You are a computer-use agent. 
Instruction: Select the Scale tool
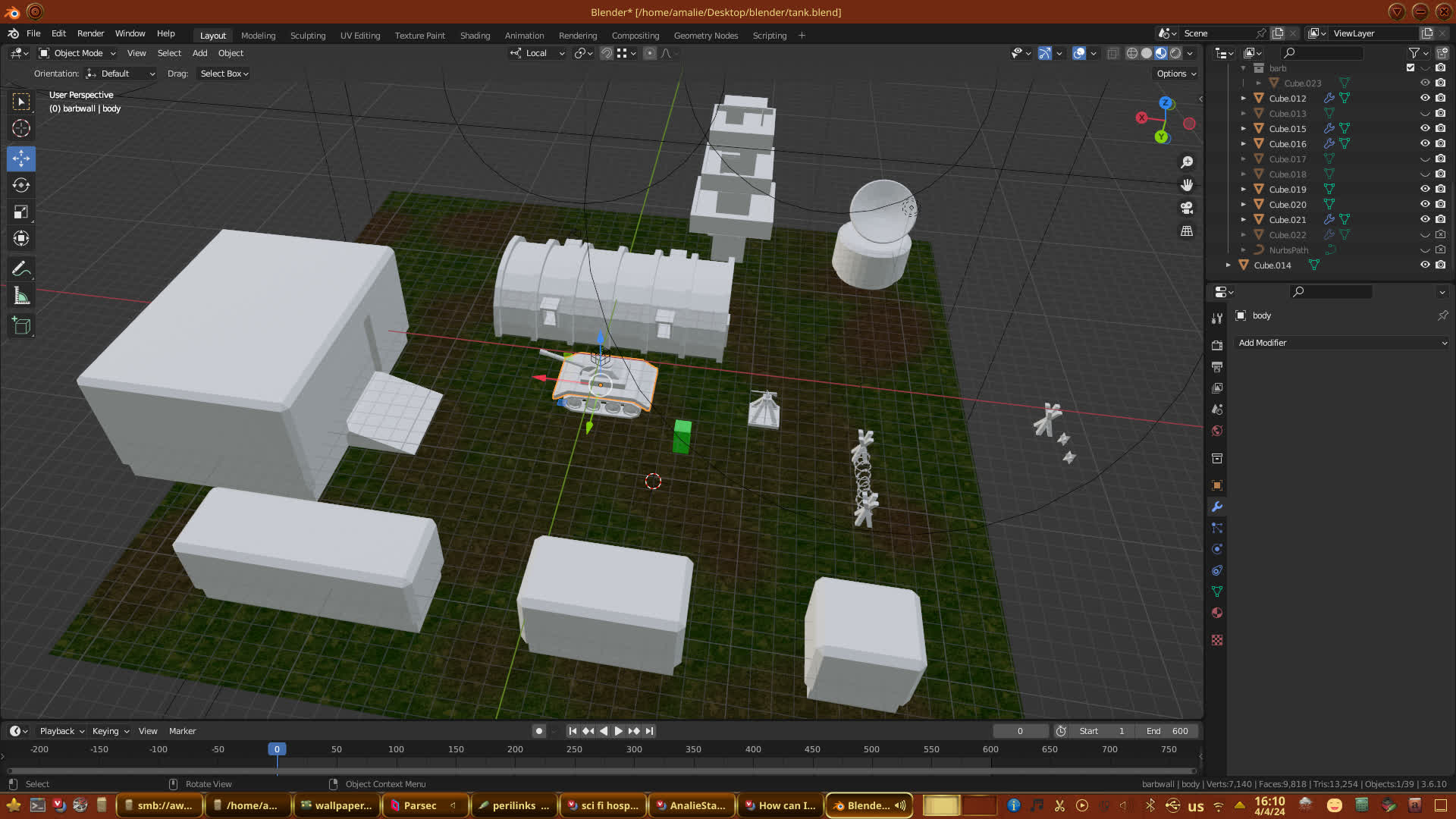pos(21,212)
